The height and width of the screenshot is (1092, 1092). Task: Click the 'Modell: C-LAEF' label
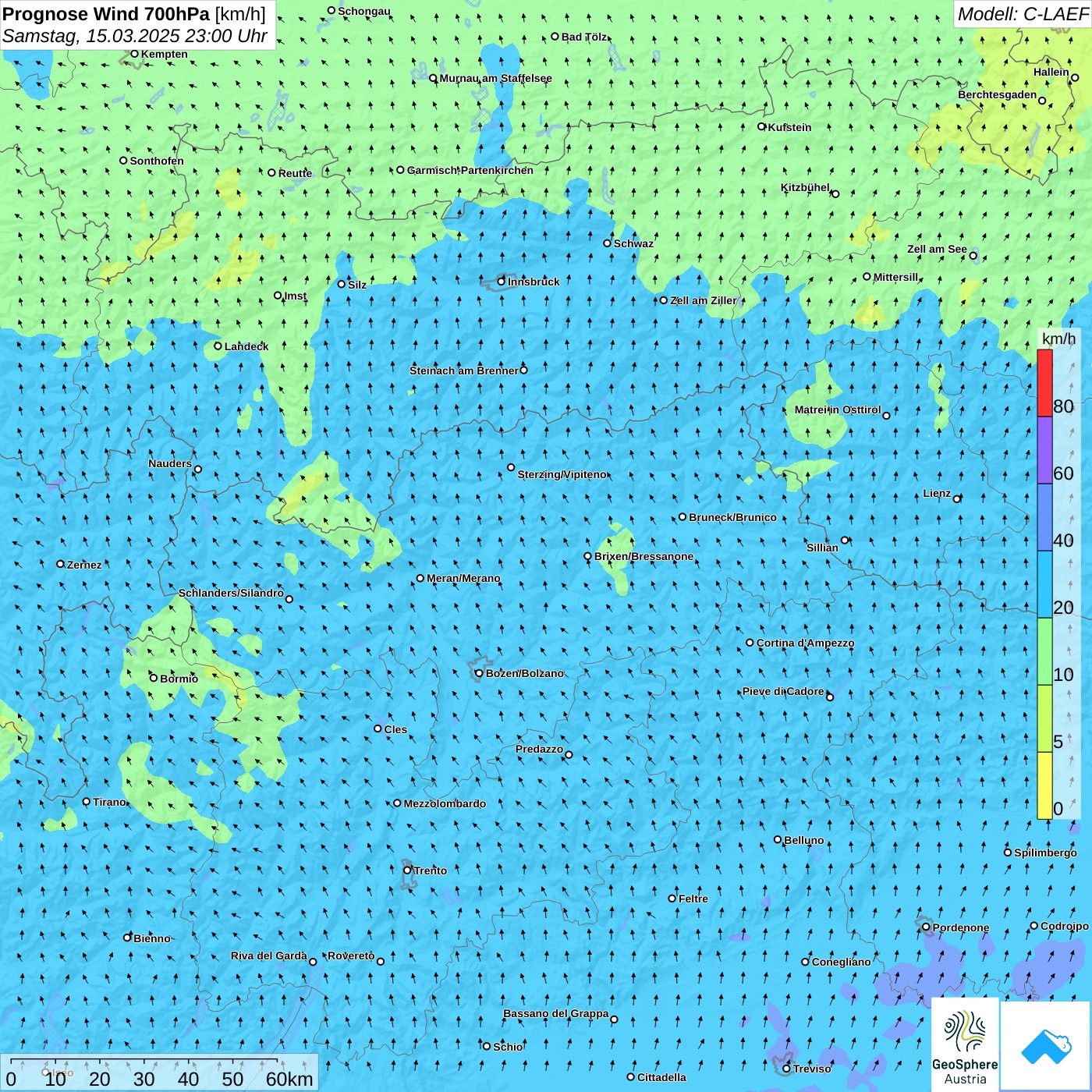(x=1023, y=14)
